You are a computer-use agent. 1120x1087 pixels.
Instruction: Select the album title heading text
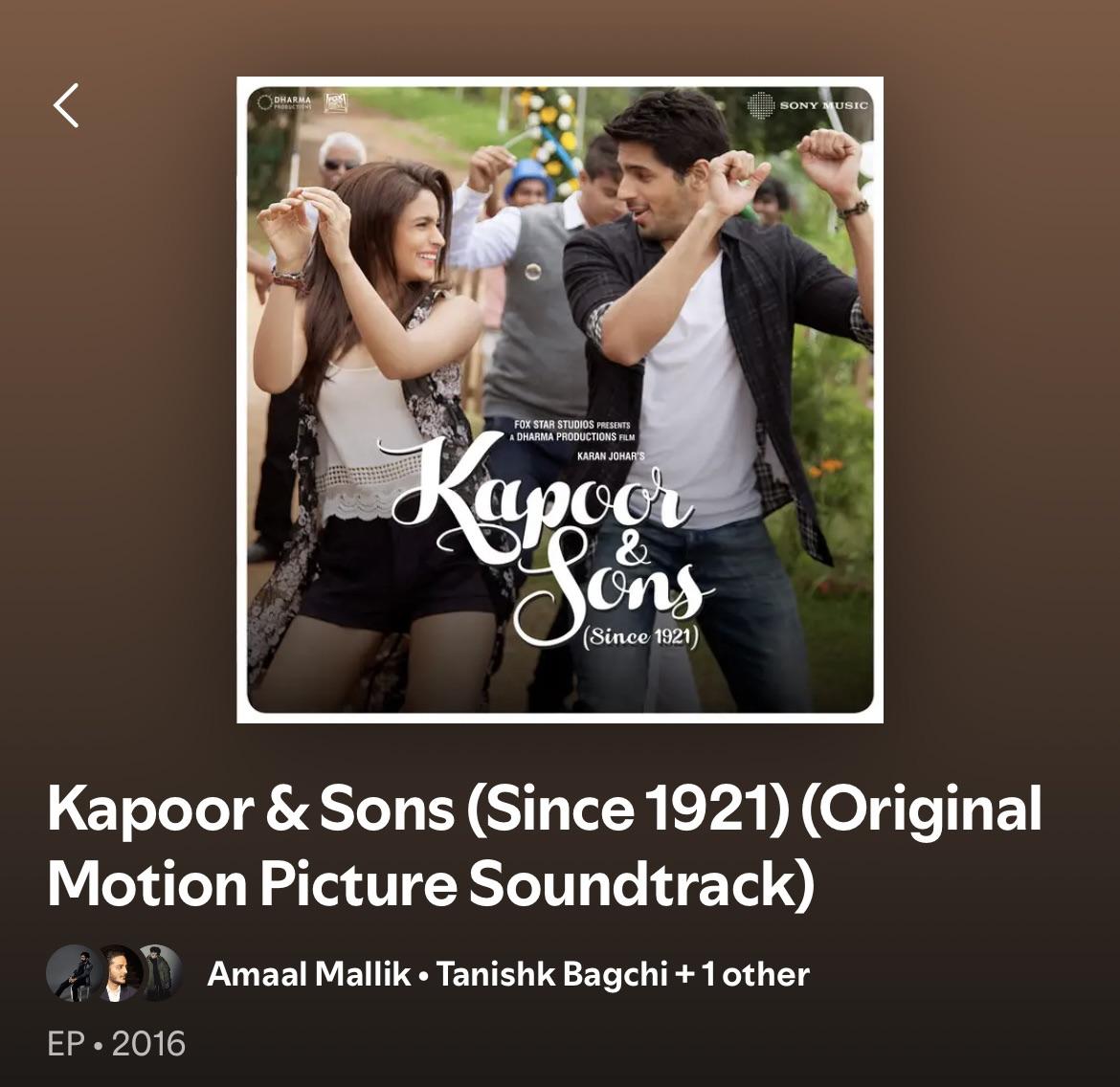point(545,846)
